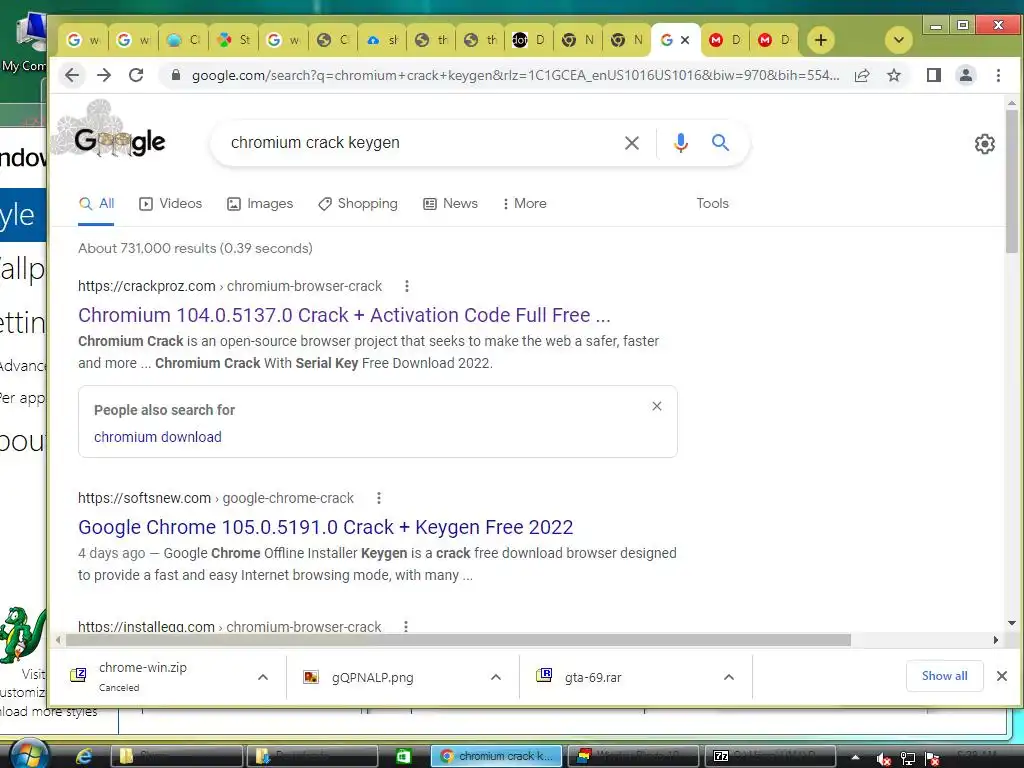The width and height of the screenshot is (1024, 768).
Task: Close the active Google search tab
Action: [x=685, y=40]
